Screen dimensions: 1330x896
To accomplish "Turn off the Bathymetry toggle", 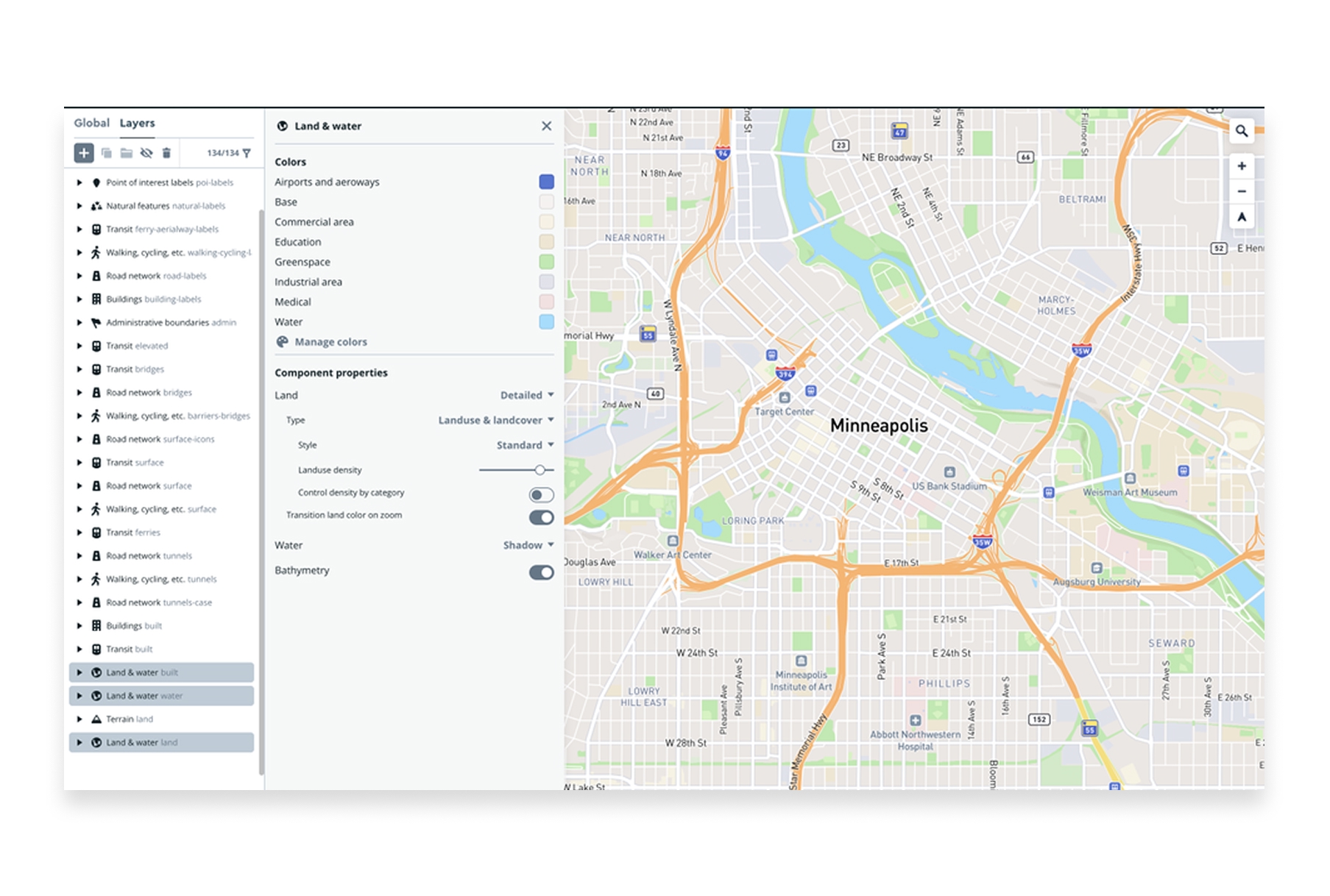I will click(541, 572).
